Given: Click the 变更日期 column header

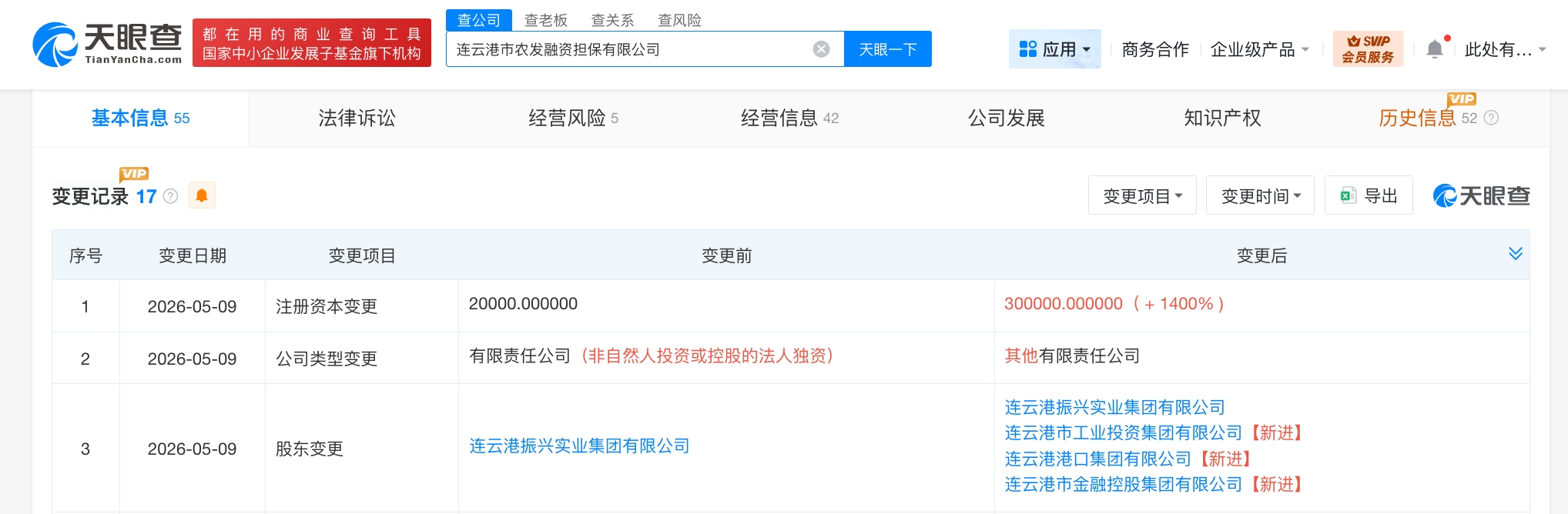Looking at the screenshot, I should [193, 255].
